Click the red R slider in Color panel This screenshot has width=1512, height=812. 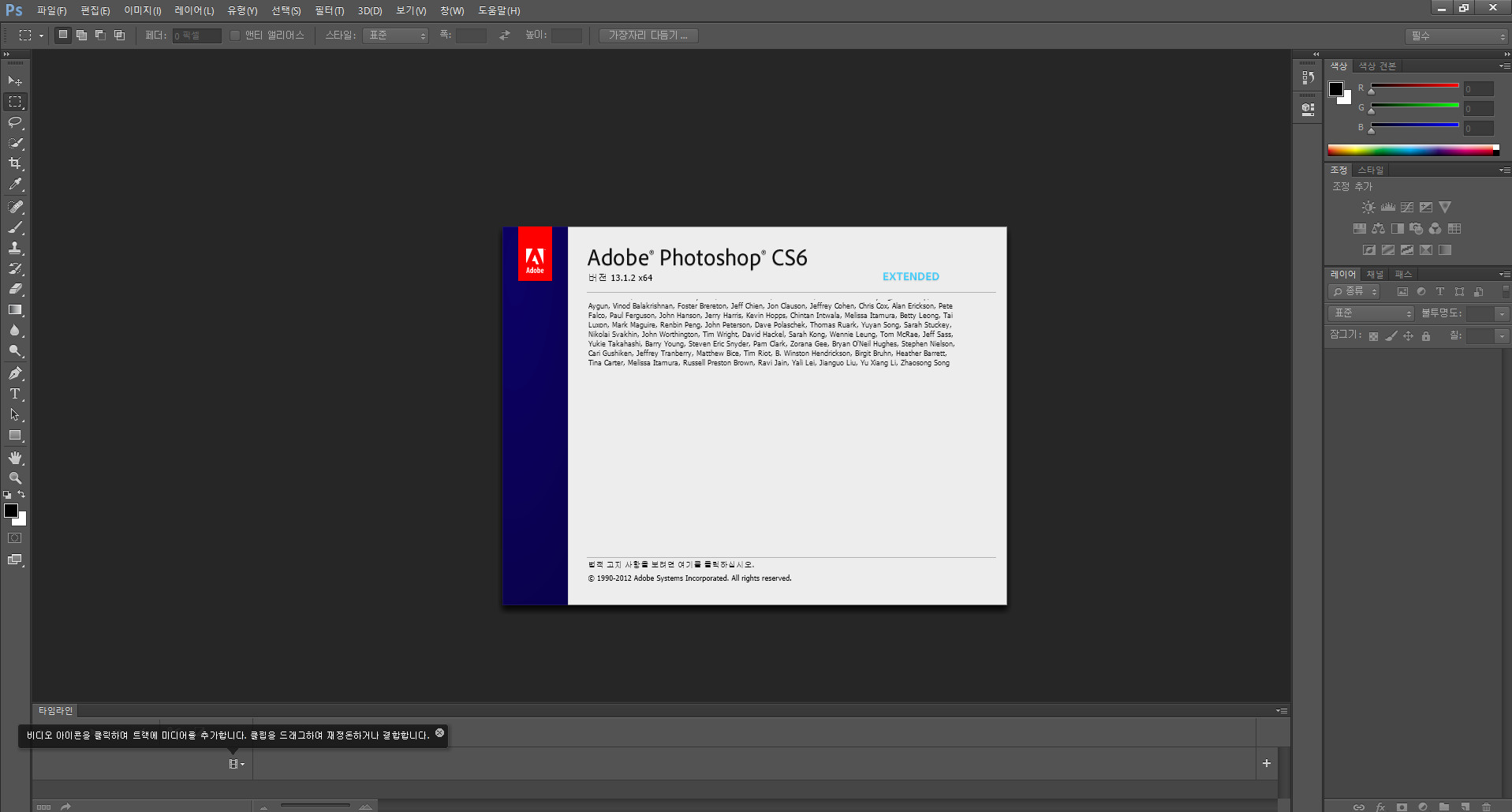[1415, 86]
